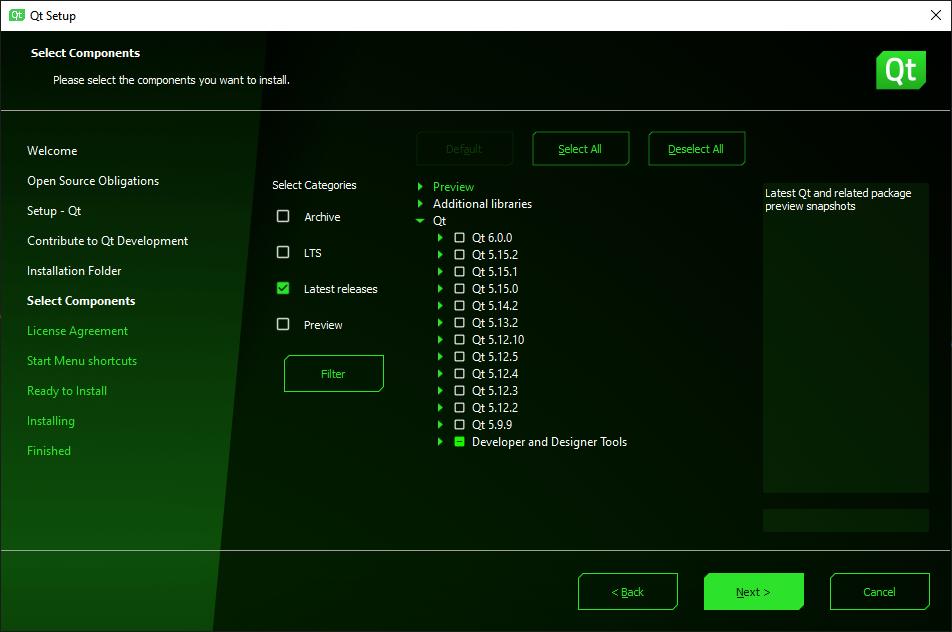Expand the Qt 5.12.2 node
The height and width of the screenshot is (632, 952).
(440, 407)
